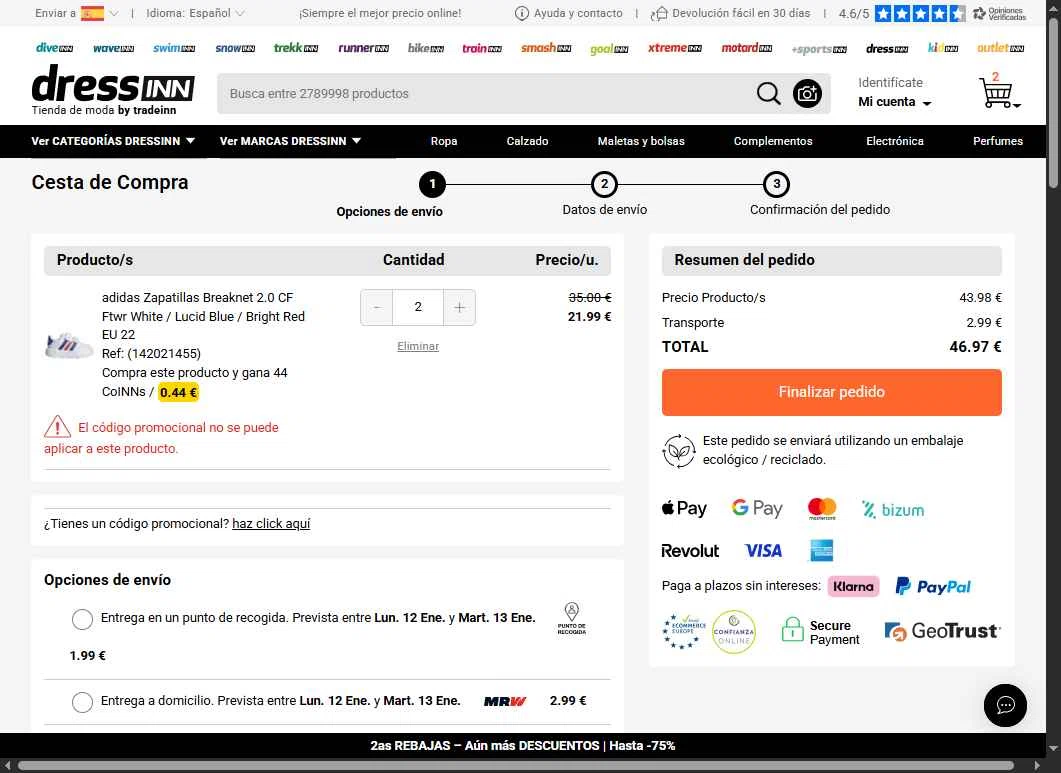The image size is (1061, 773).
Task: Expand Ver MARCAS DRESSINN menu
Action: pyautogui.click(x=290, y=141)
